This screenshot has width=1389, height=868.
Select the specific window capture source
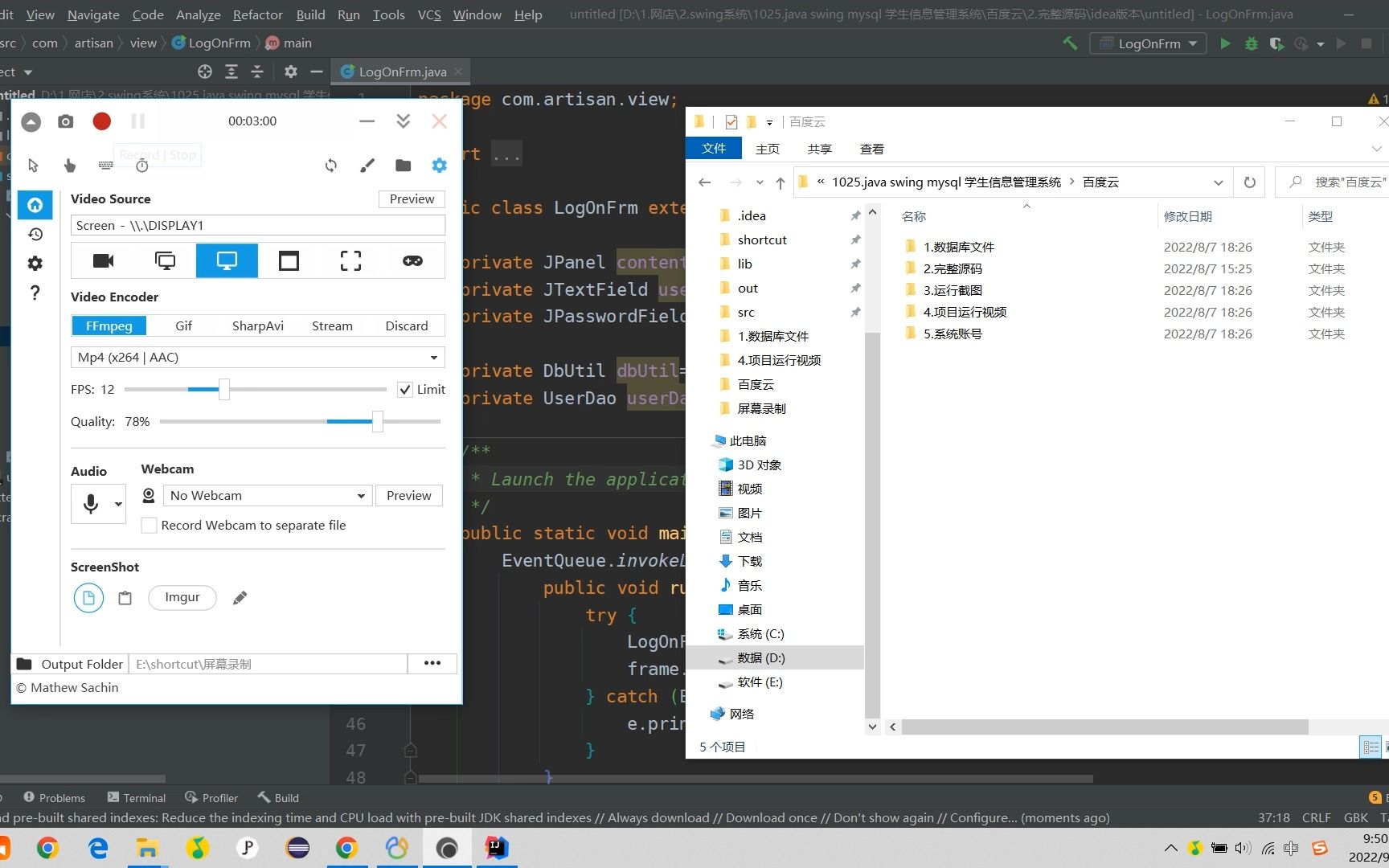point(288,260)
